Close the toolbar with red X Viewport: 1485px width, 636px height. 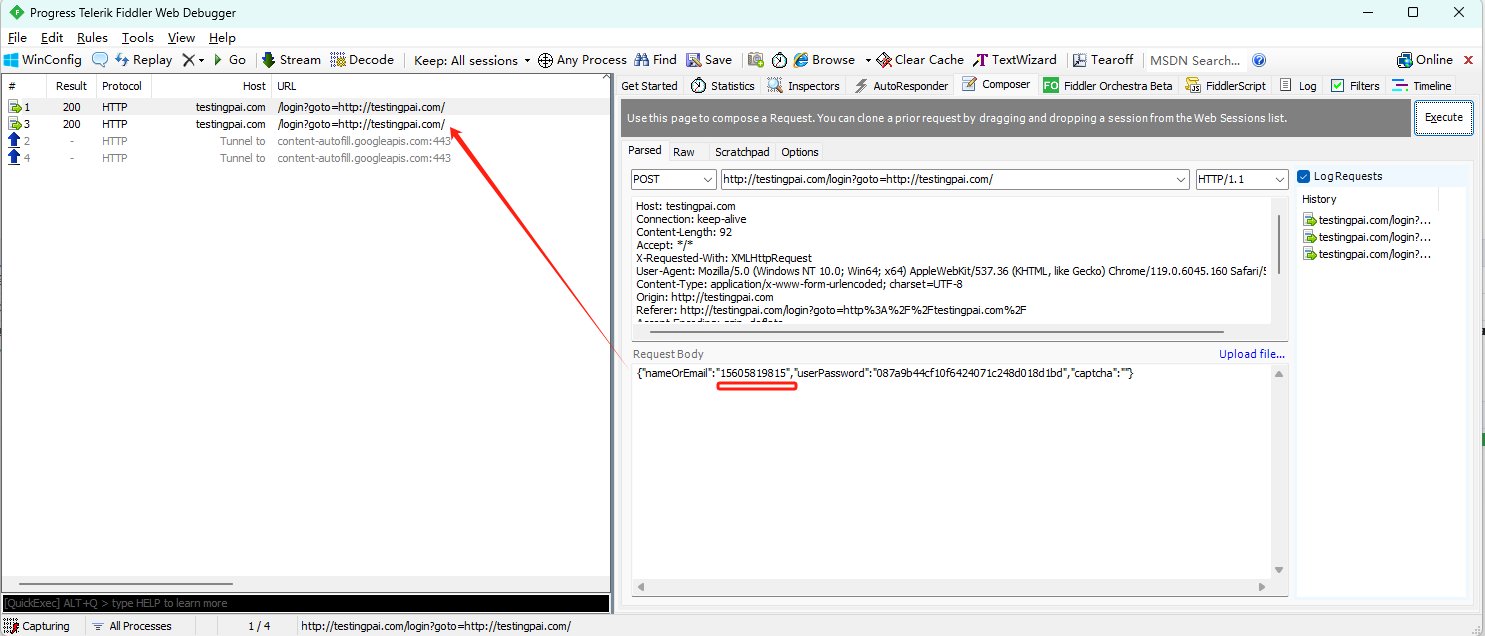point(1469,60)
